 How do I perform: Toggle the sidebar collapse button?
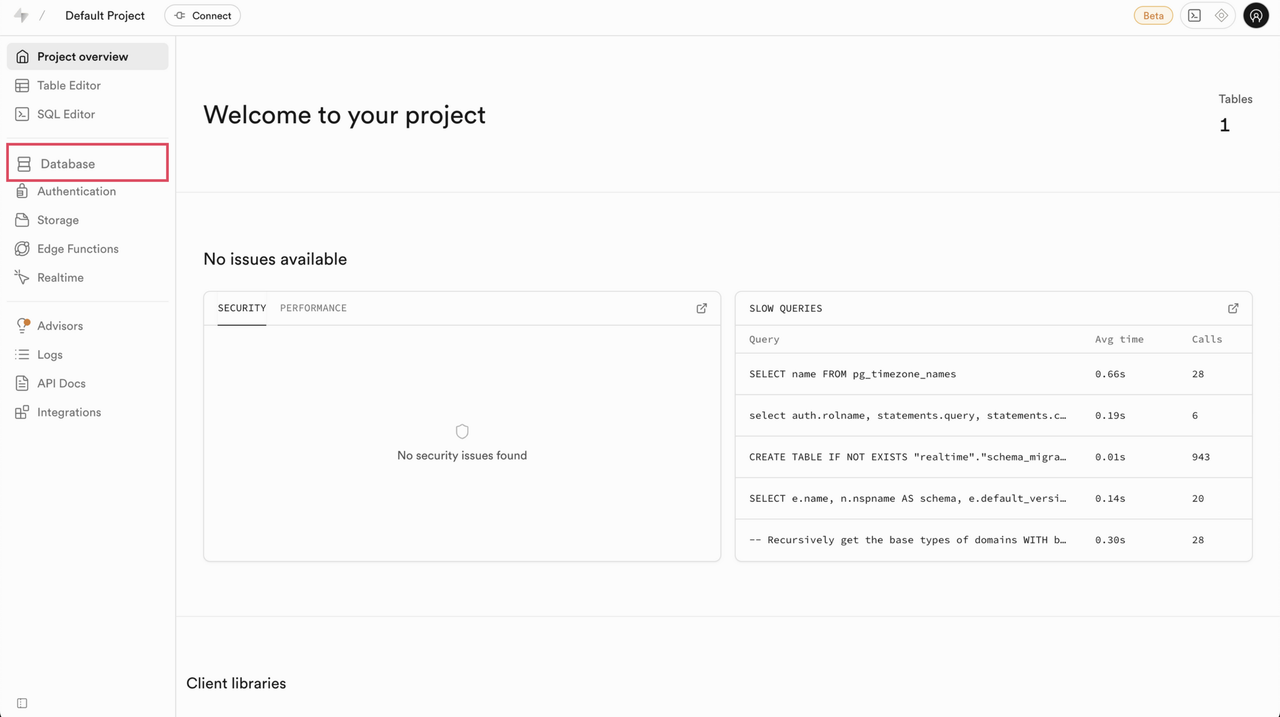[x=22, y=703]
